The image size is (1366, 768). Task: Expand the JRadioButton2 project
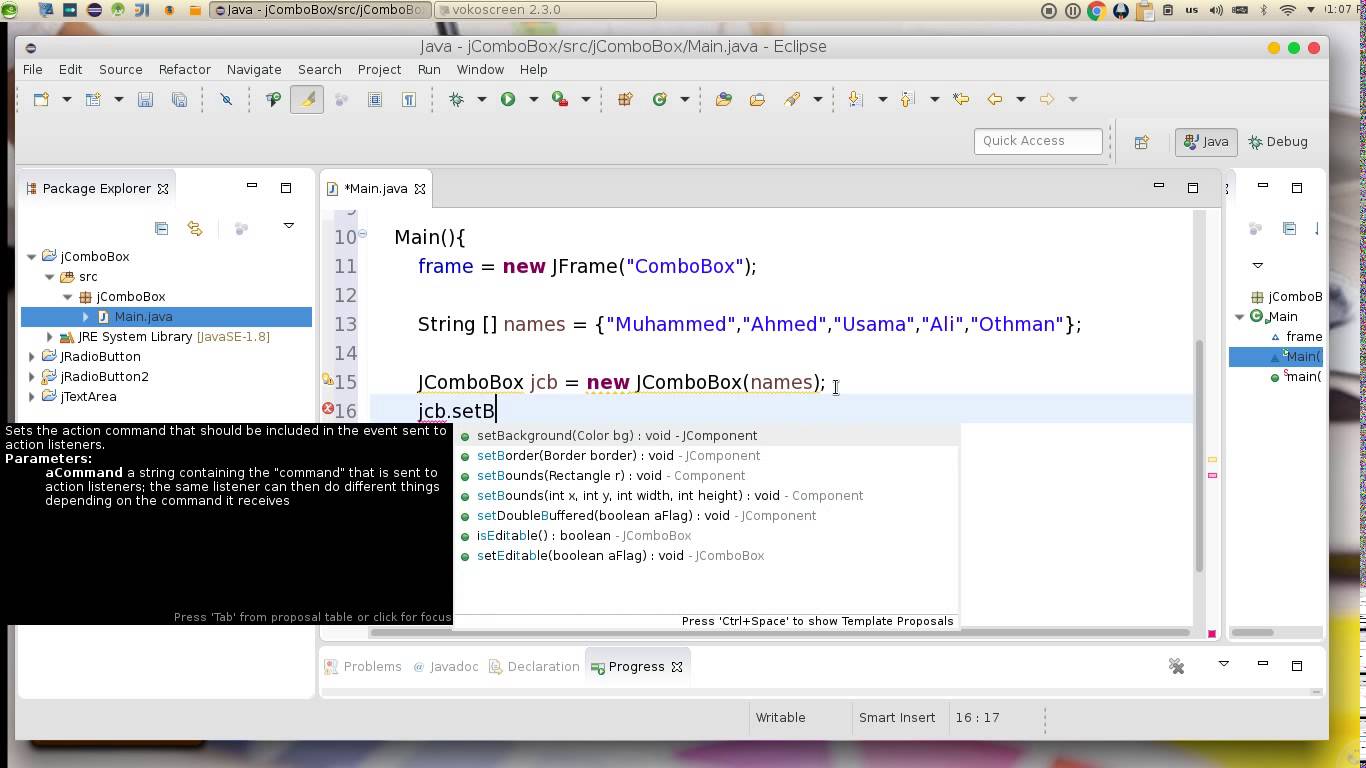click(x=32, y=377)
